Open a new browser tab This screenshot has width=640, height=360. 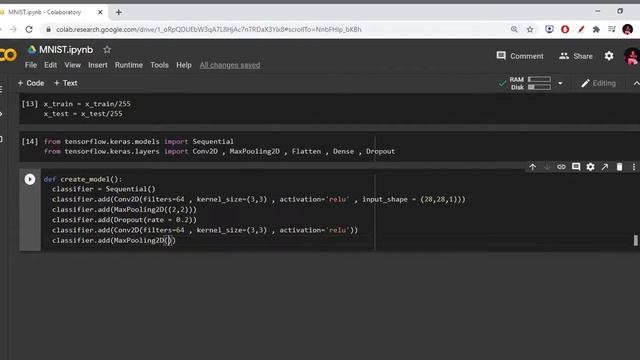pos(119,12)
